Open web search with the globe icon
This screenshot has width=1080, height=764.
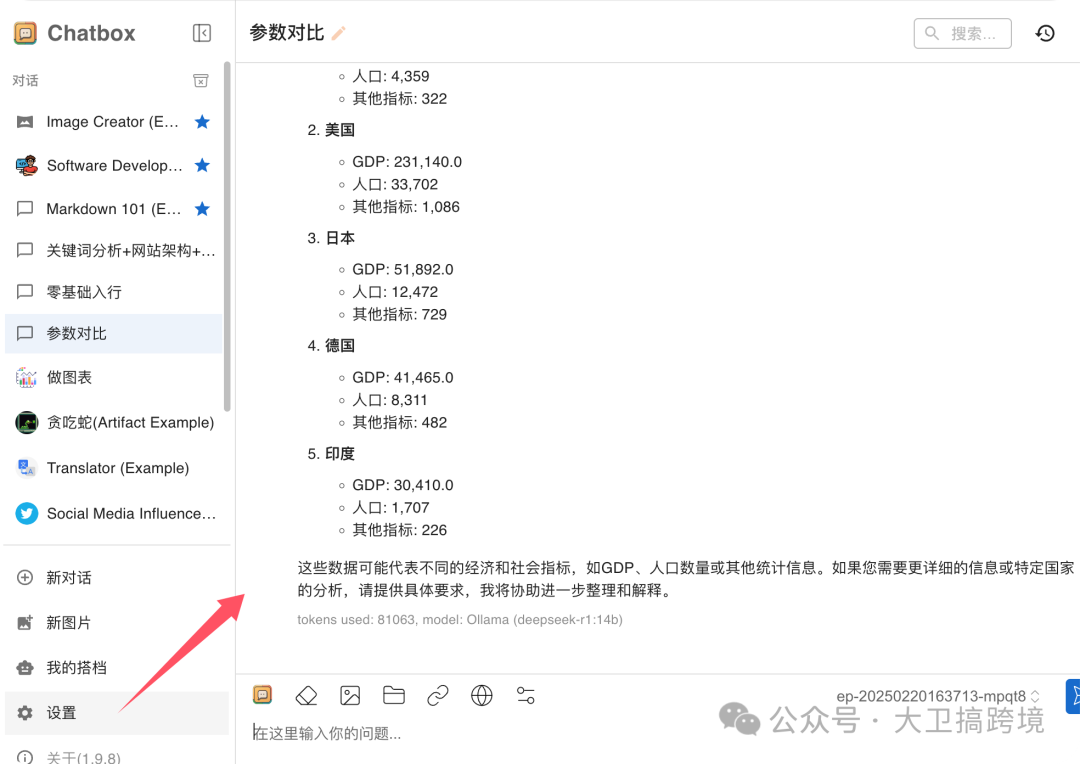click(481, 695)
